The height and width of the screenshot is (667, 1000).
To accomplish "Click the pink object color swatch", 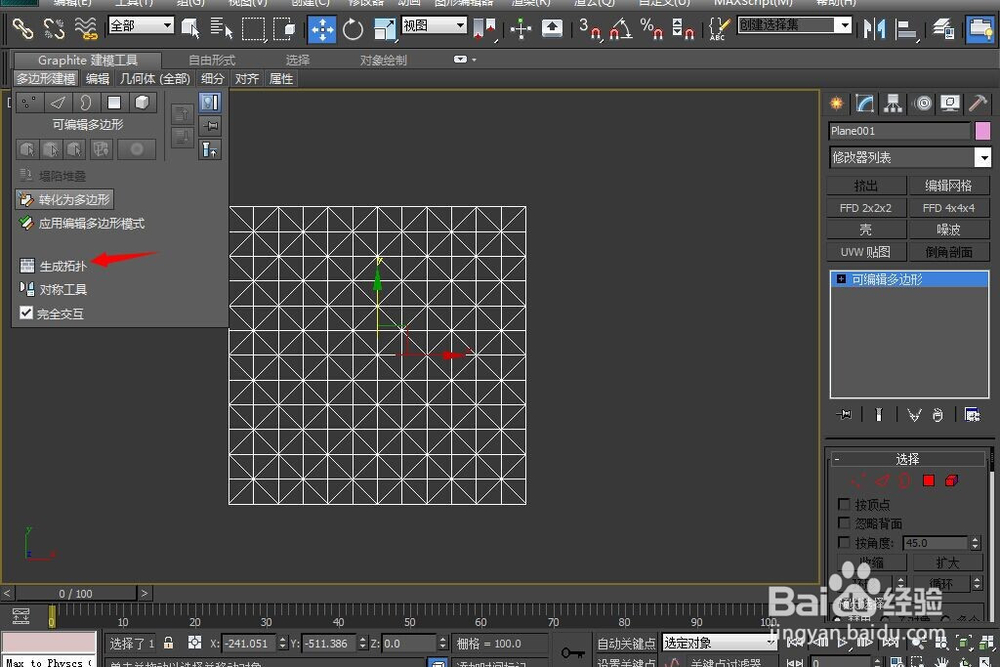I will pyautogui.click(x=983, y=131).
